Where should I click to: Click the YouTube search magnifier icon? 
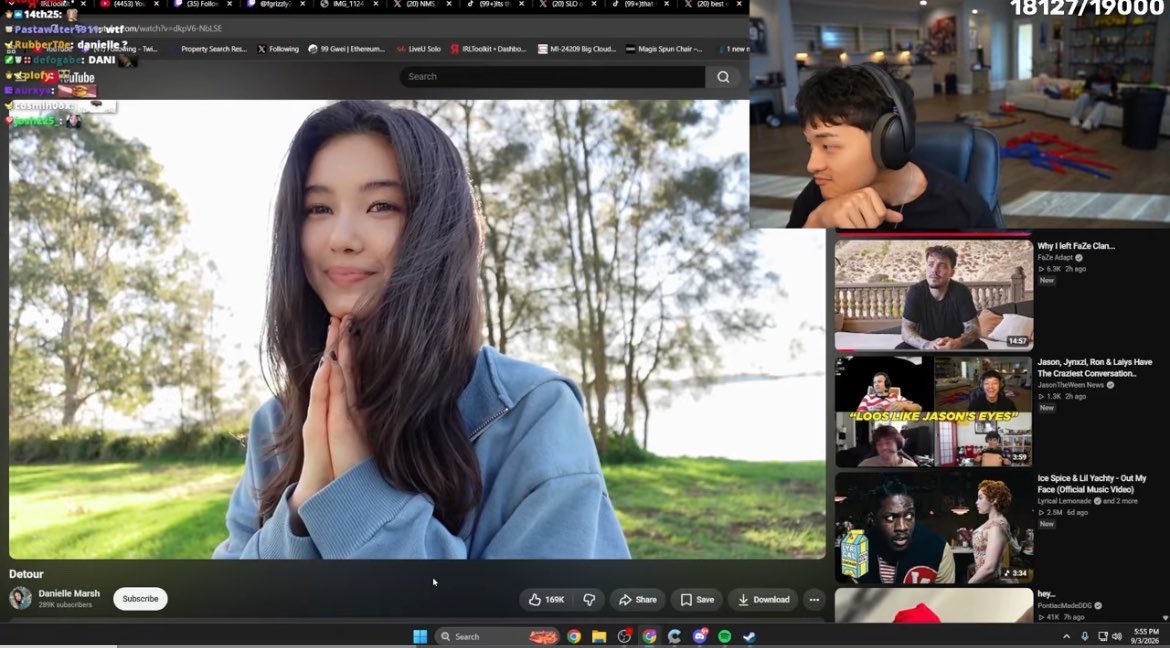click(723, 77)
